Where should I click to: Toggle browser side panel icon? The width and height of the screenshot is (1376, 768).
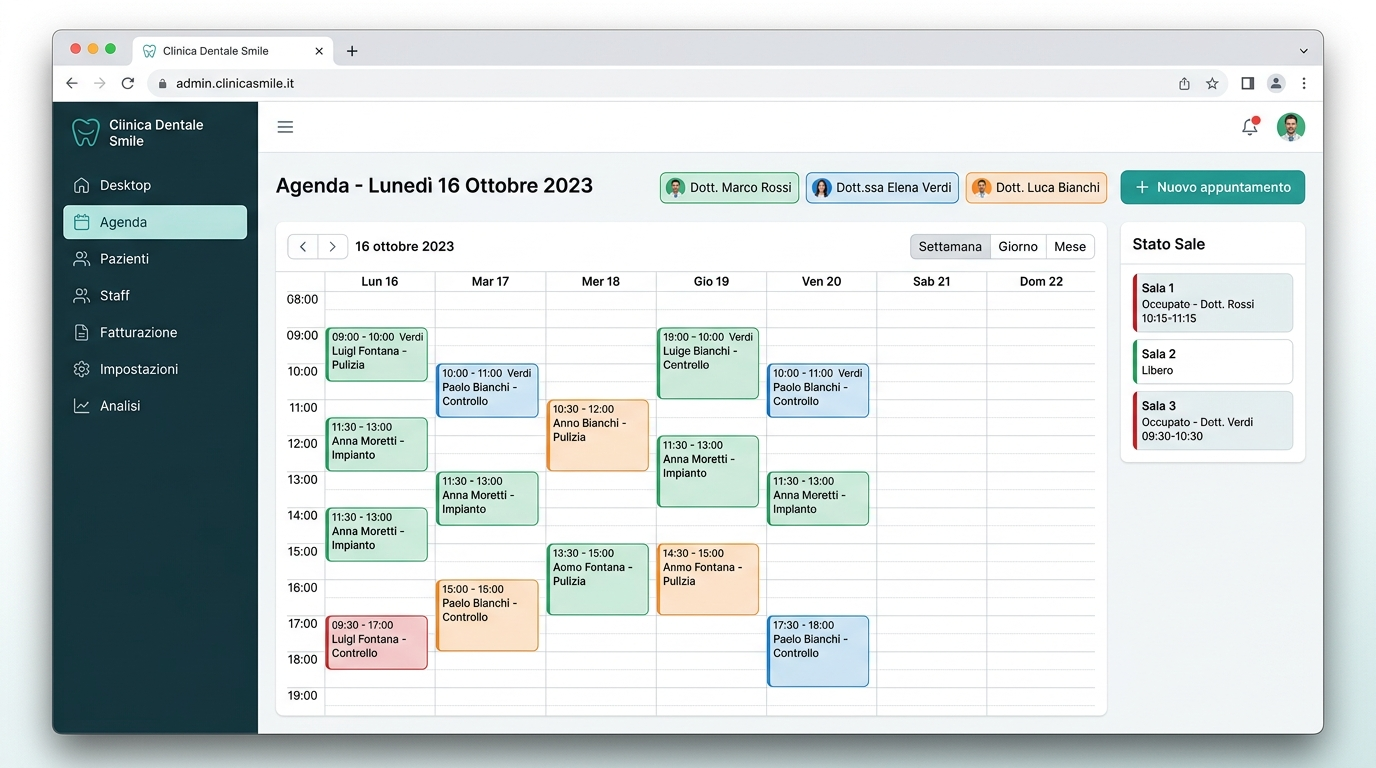pyautogui.click(x=1248, y=84)
